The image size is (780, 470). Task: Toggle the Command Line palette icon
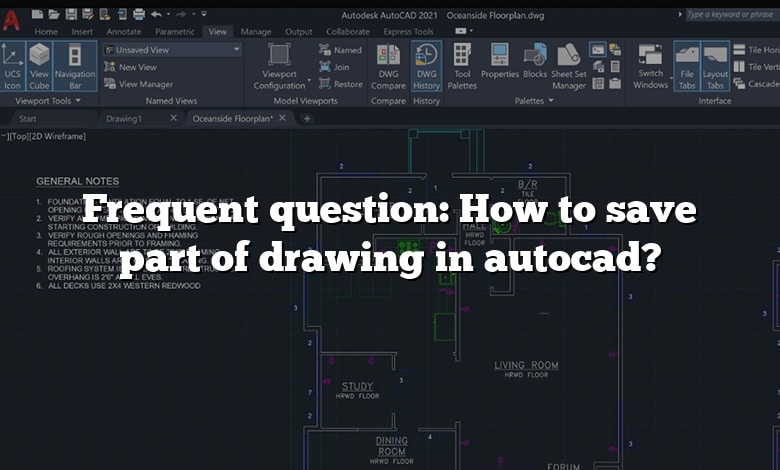597,50
